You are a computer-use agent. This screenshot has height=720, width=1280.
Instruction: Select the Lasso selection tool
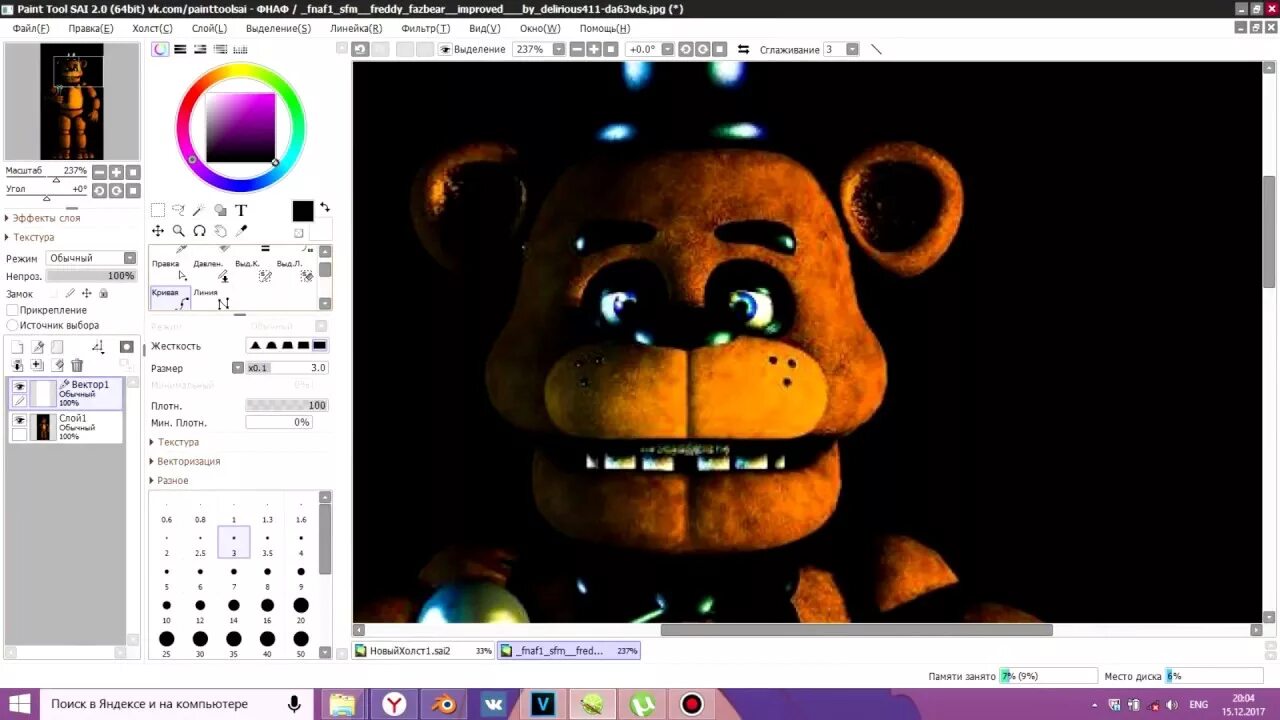click(x=178, y=210)
